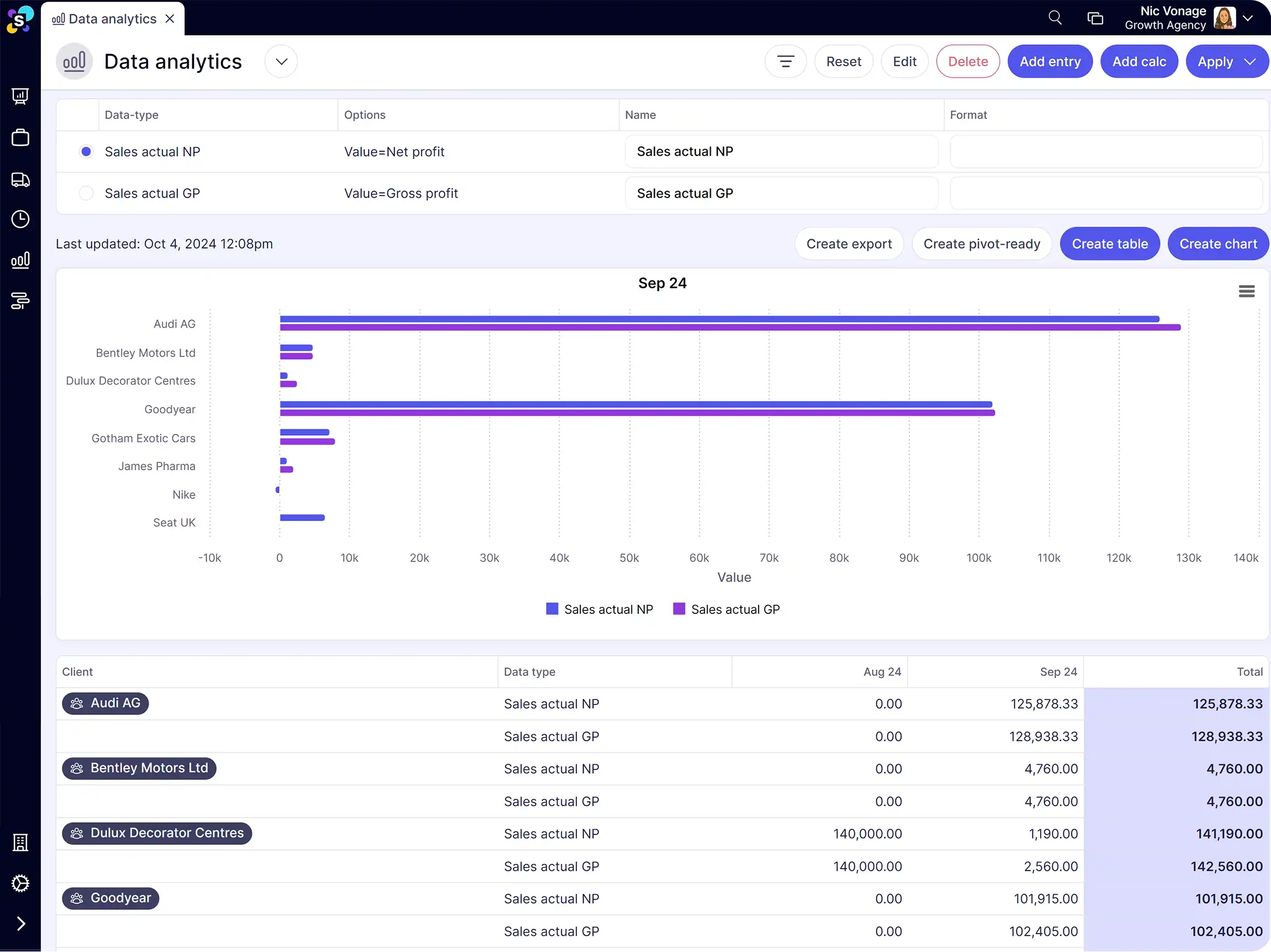Click the Seat UK bar in chart
The height and width of the screenshot is (952, 1271).
[302, 518]
